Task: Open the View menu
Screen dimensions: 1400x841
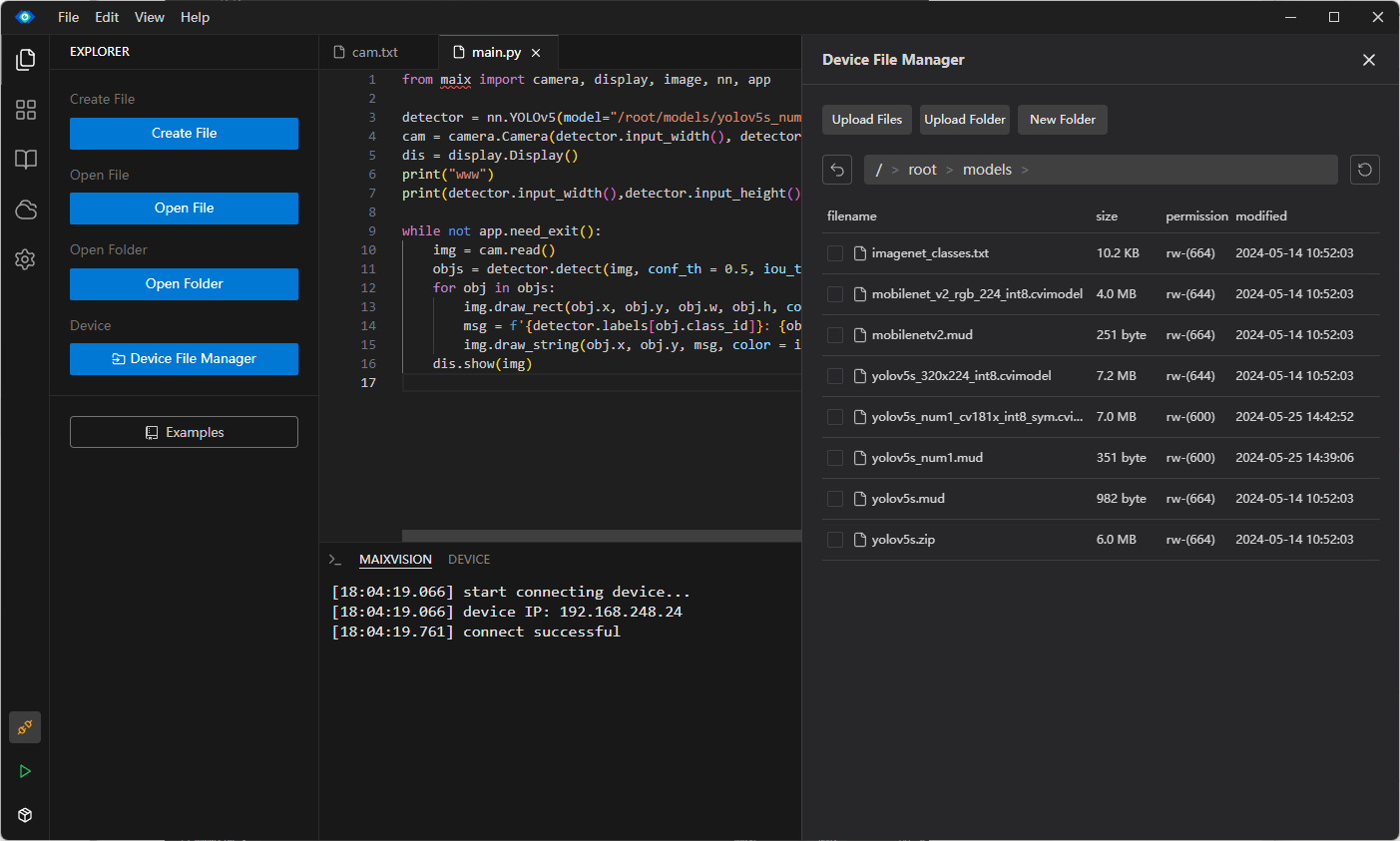Action: (150, 17)
